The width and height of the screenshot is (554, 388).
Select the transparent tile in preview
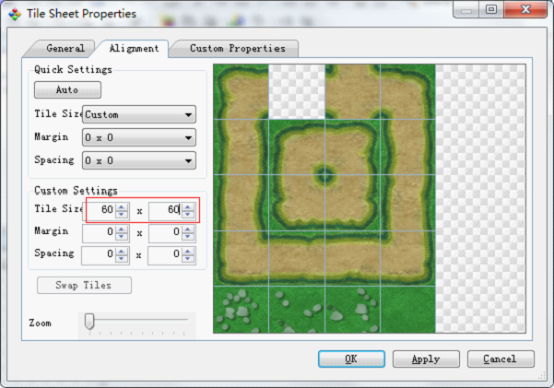pyautogui.click(x=297, y=92)
